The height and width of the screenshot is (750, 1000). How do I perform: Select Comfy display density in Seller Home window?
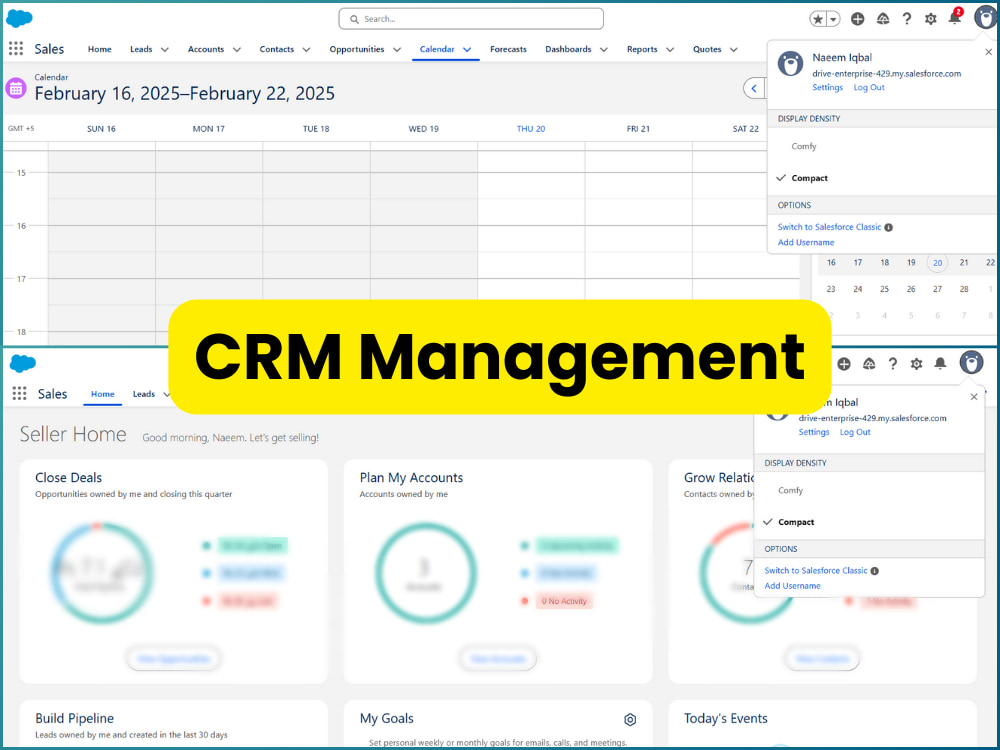tap(790, 490)
